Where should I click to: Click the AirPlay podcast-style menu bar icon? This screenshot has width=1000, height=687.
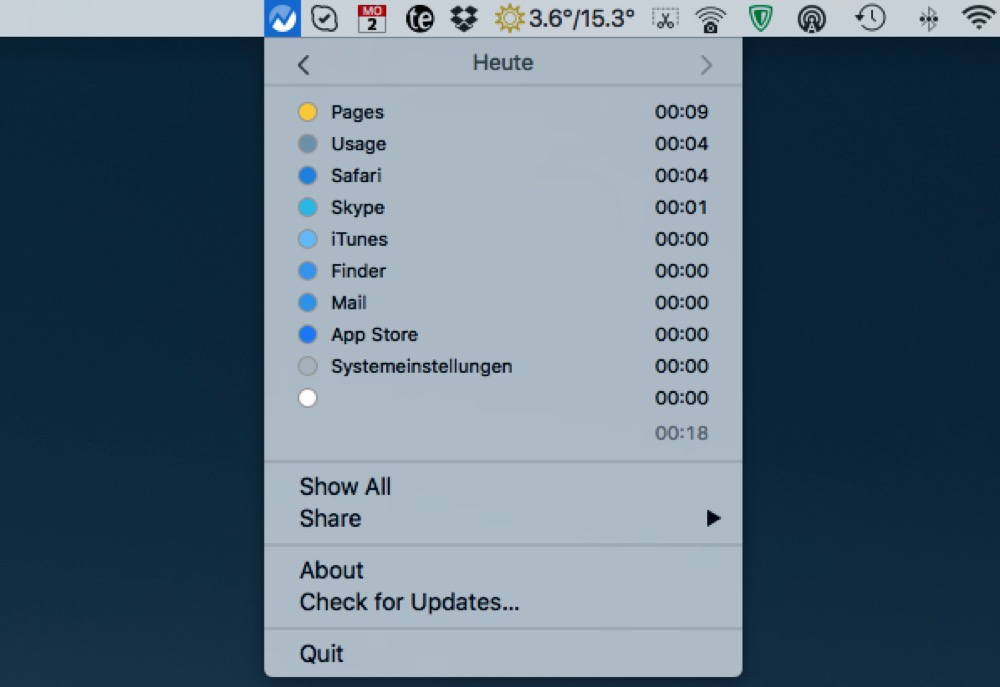(x=812, y=18)
